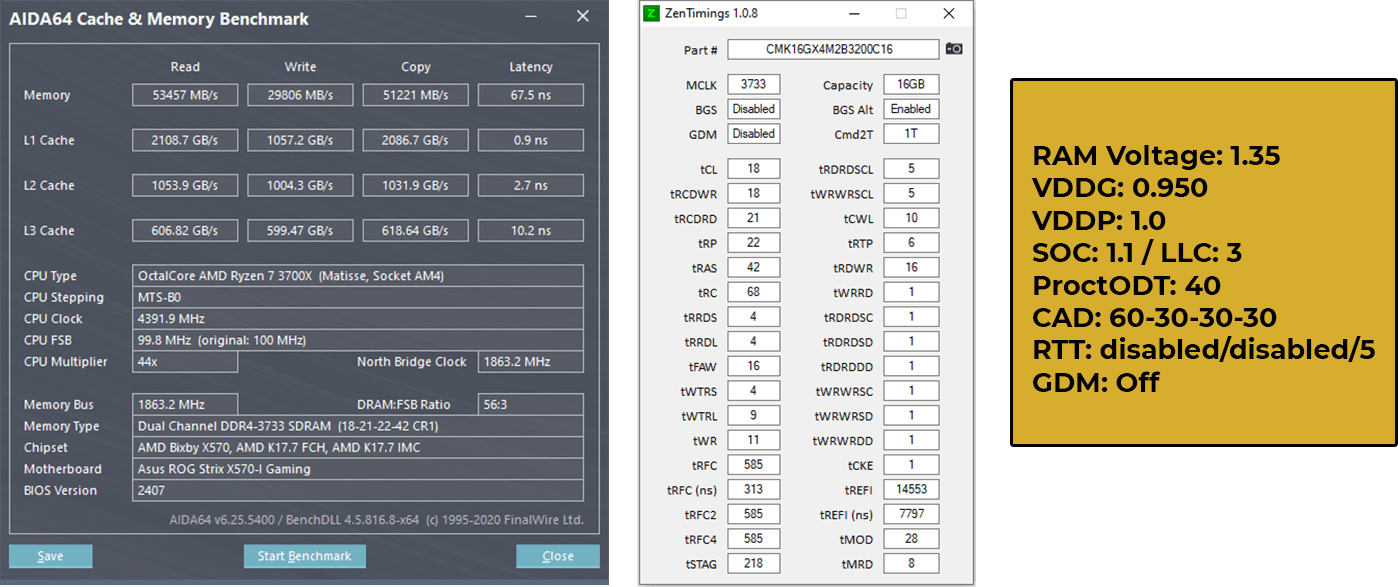Click L3 Cache Latency 10.2 ns

coord(531,230)
